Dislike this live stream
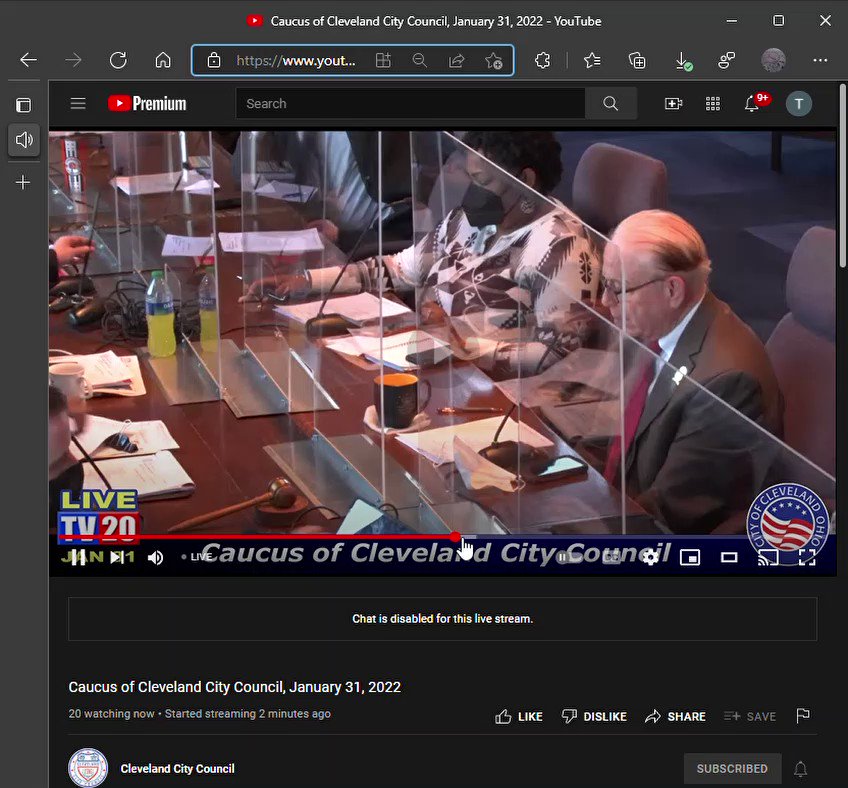The width and height of the screenshot is (848, 788). pos(594,716)
